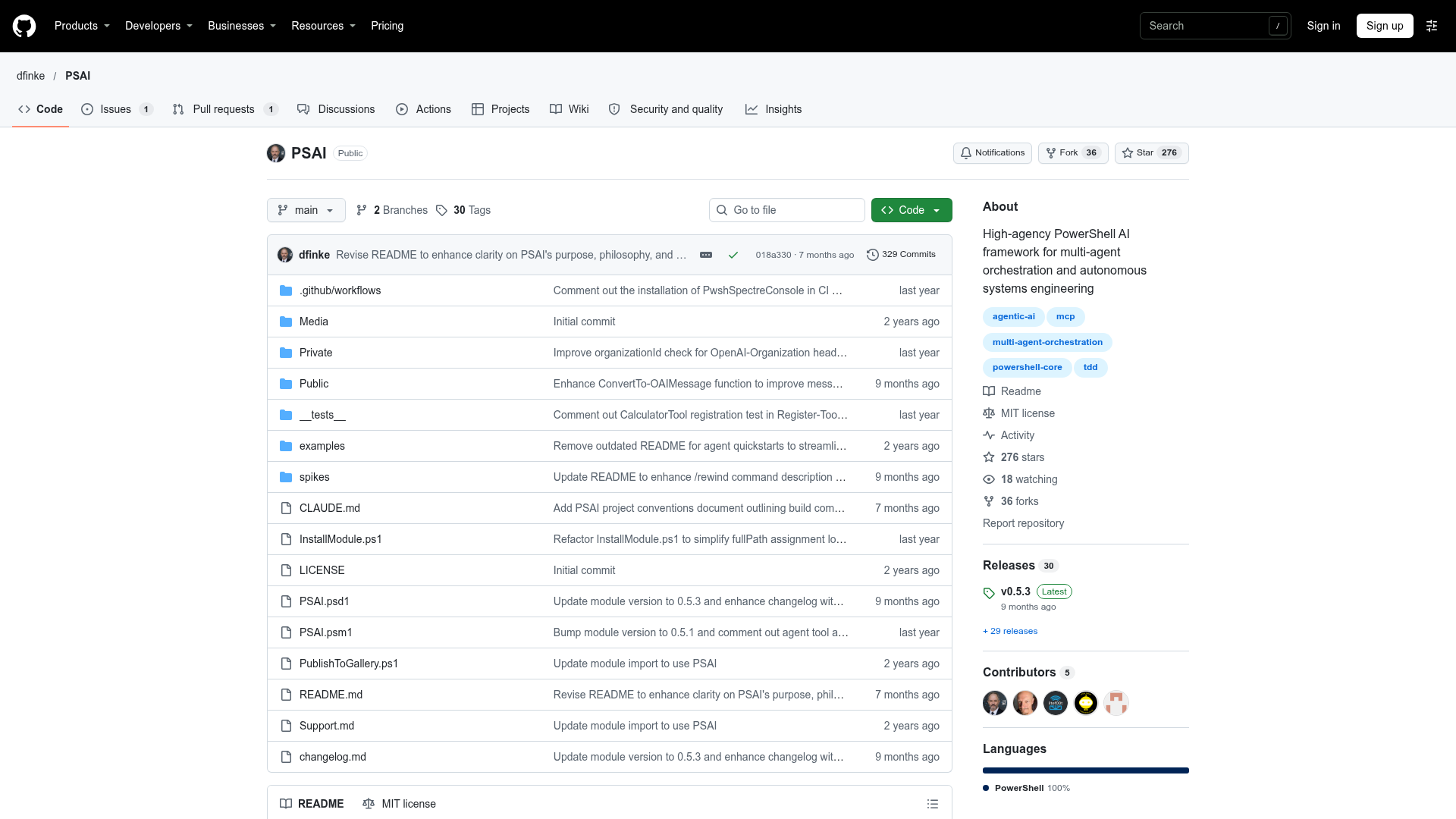Click the MIT license link in About
The height and width of the screenshot is (819, 1456).
coord(1019,413)
